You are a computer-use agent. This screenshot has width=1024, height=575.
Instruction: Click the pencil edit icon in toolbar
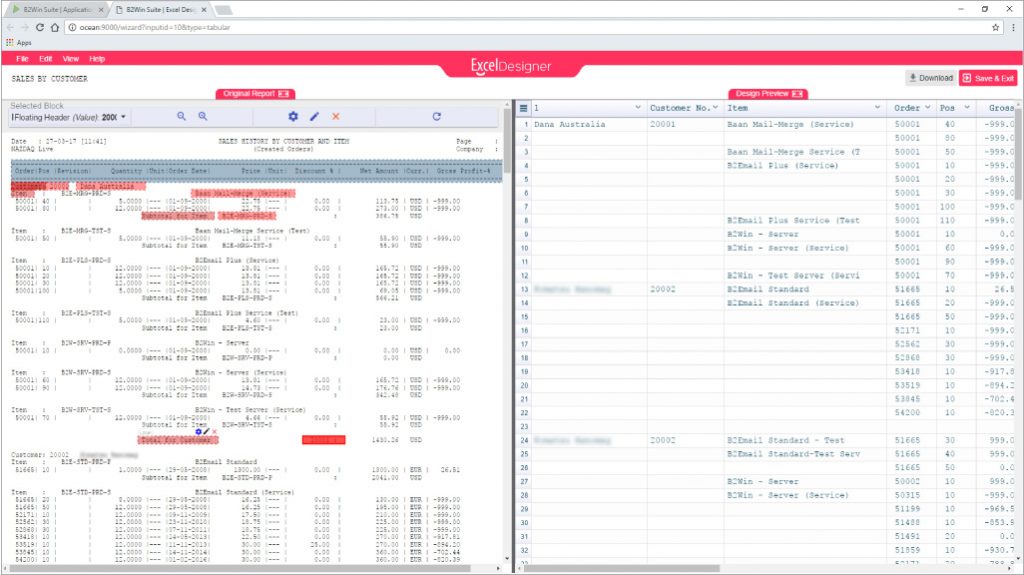314,117
